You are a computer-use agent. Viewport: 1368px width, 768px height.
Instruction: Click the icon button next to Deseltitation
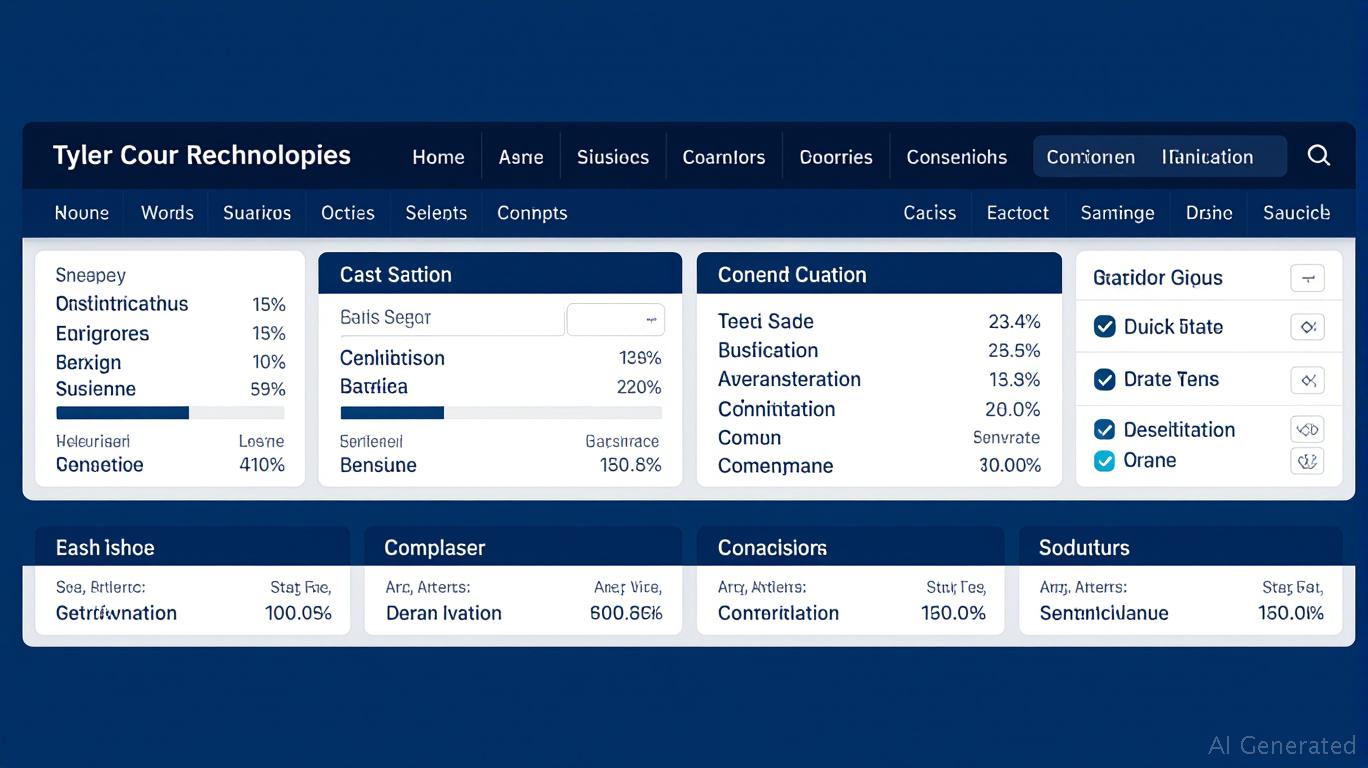[x=1307, y=430]
